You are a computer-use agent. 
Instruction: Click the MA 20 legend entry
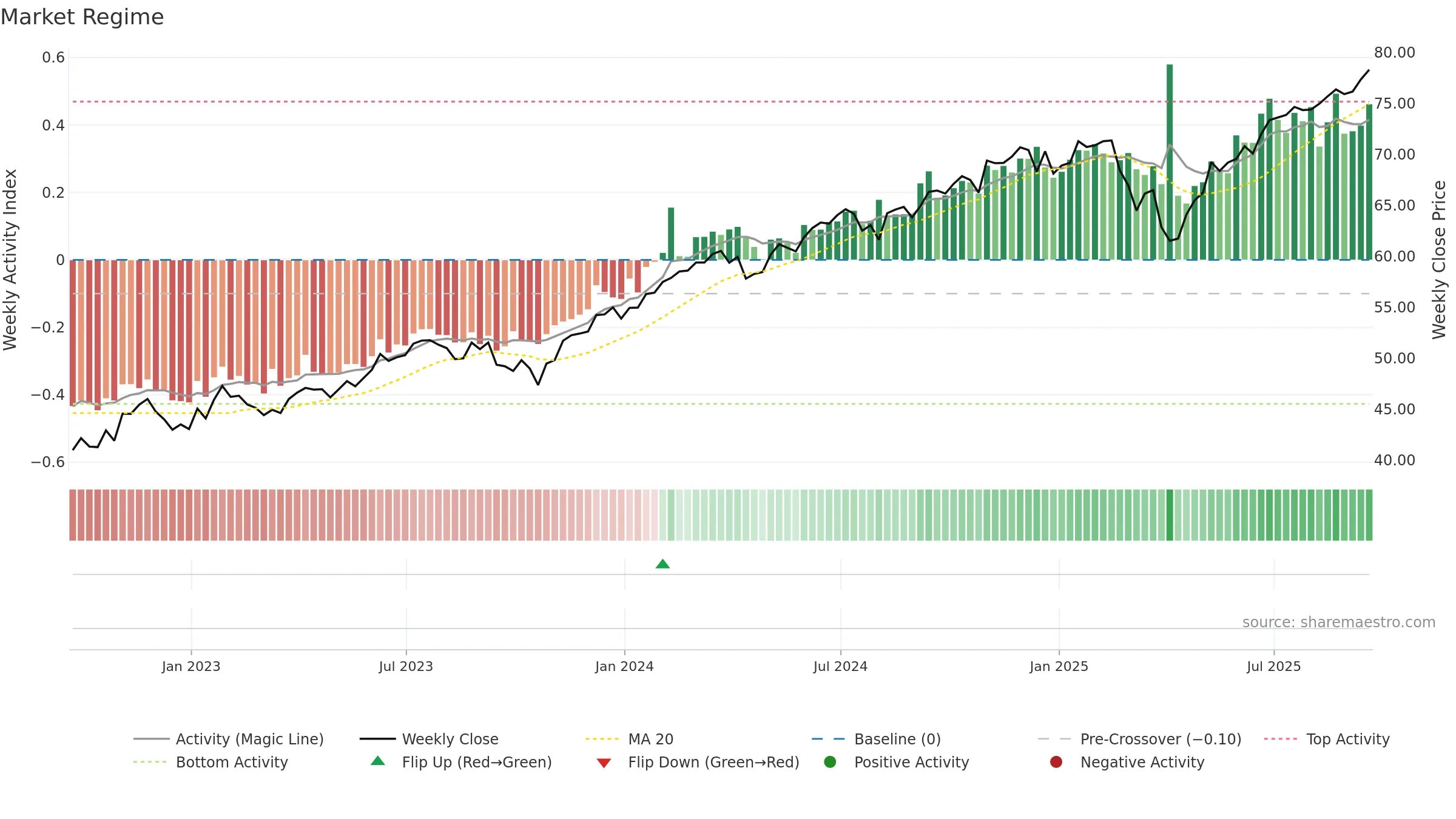click(x=629, y=739)
